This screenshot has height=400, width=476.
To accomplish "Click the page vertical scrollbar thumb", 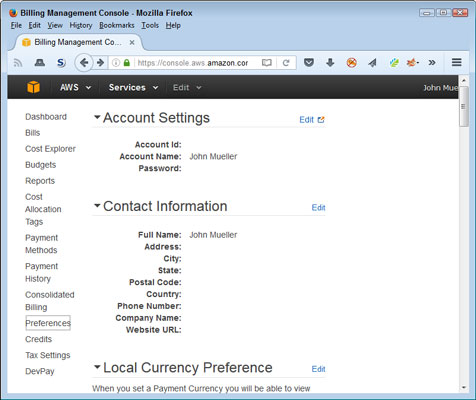I will pyautogui.click(x=463, y=106).
